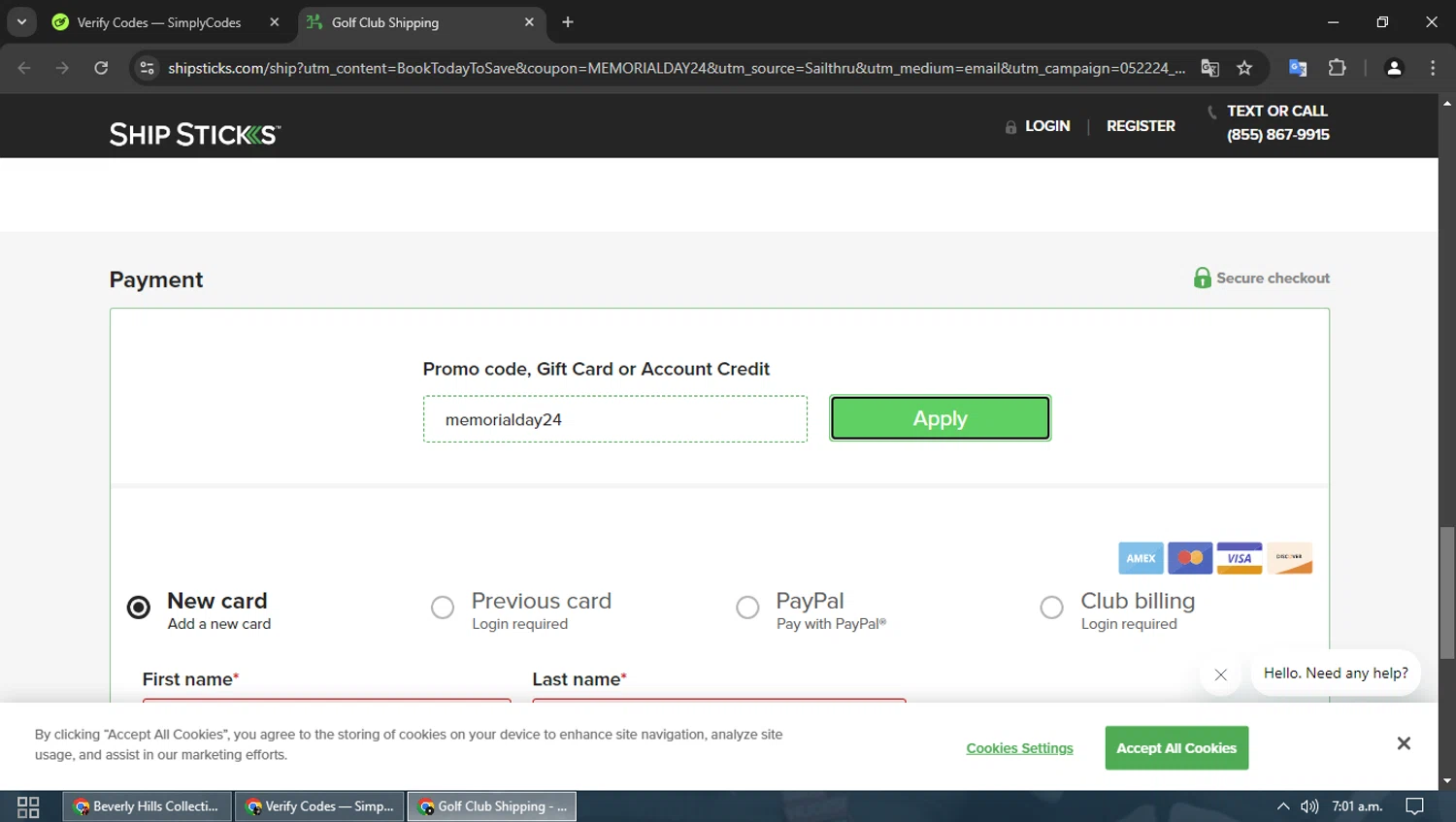Screen dimensions: 1456x822
Task: Choose the Previous card radio button
Action: tap(443, 608)
